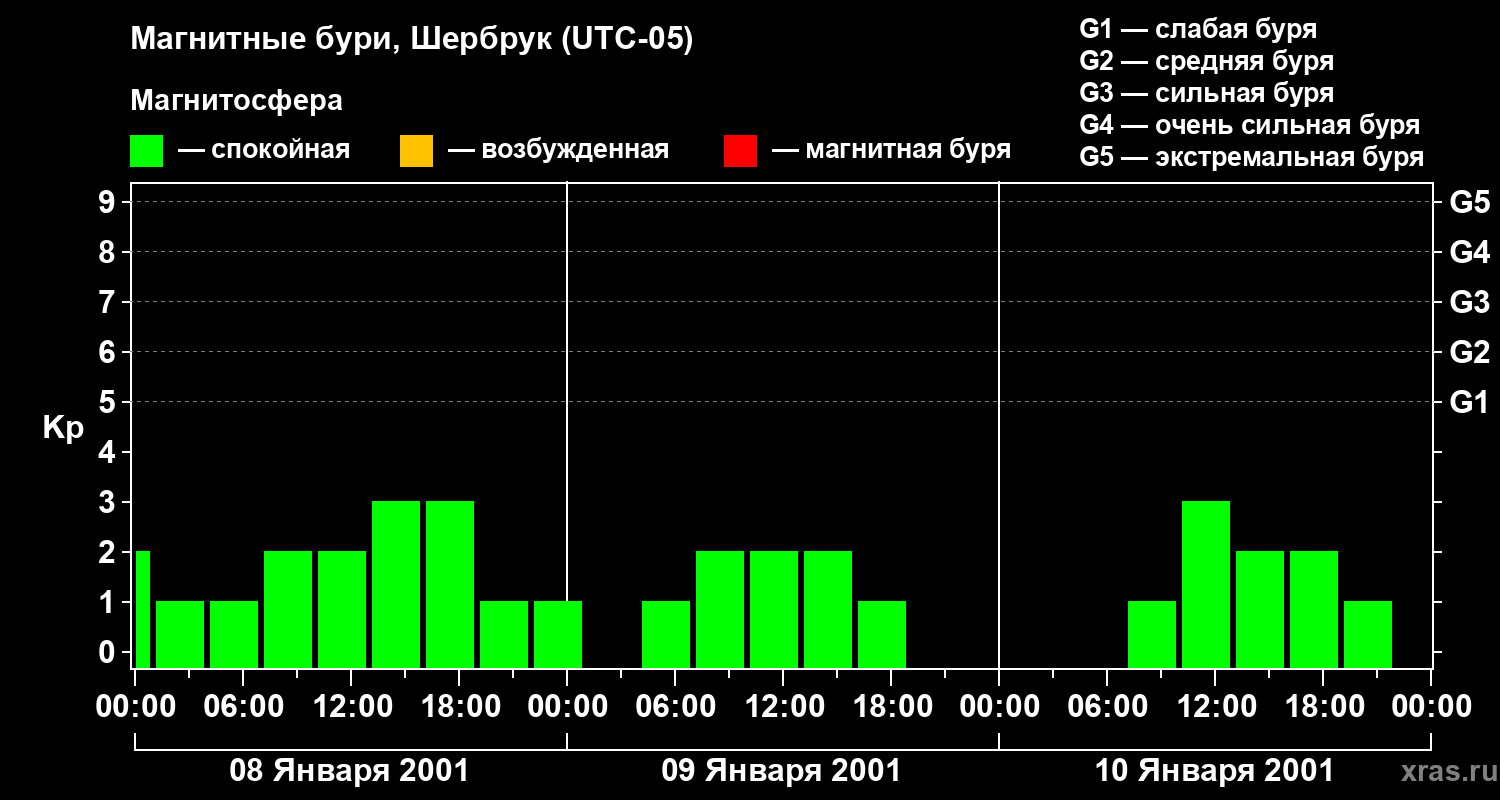Click the last Kp 1 bar on 10 January
1500x800 pixels.
tap(1368, 634)
